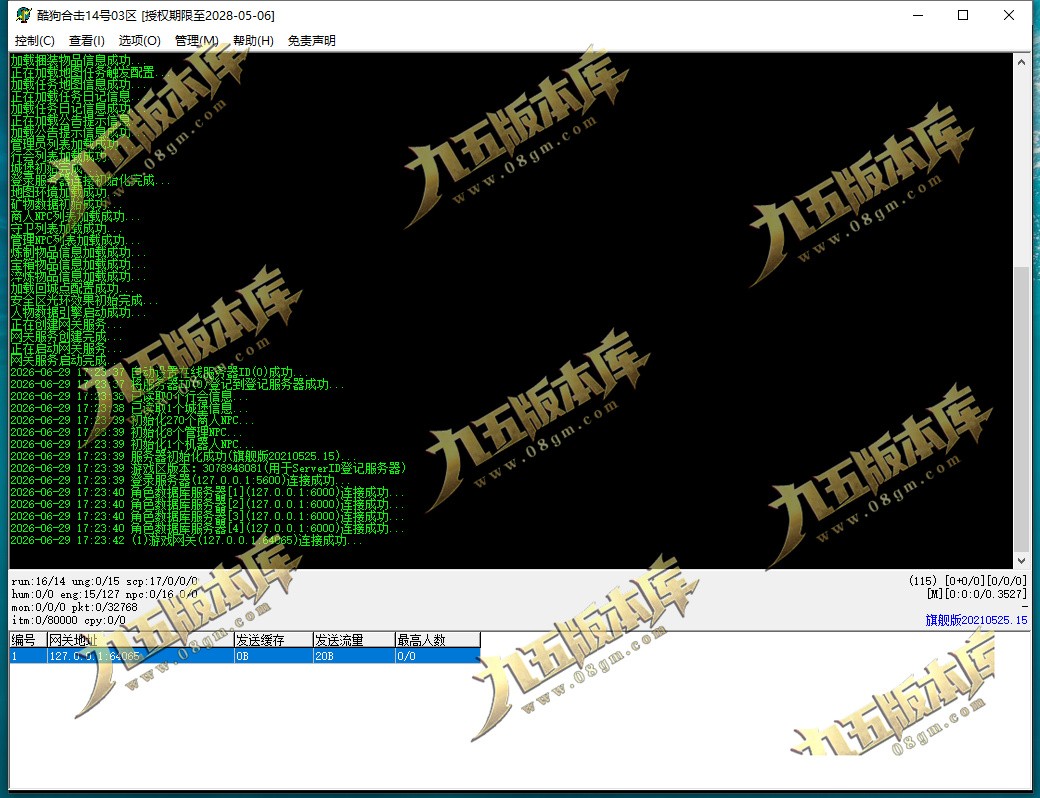Open the 选项(O) menu
The width and height of the screenshot is (1040, 798).
tap(139, 40)
